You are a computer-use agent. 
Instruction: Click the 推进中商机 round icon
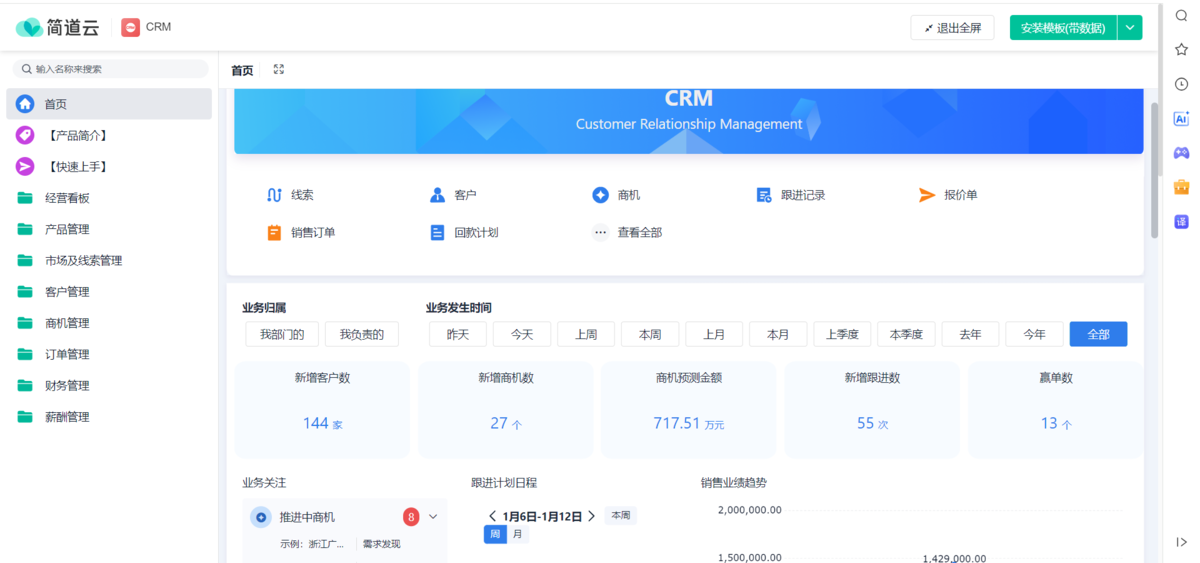(x=261, y=517)
